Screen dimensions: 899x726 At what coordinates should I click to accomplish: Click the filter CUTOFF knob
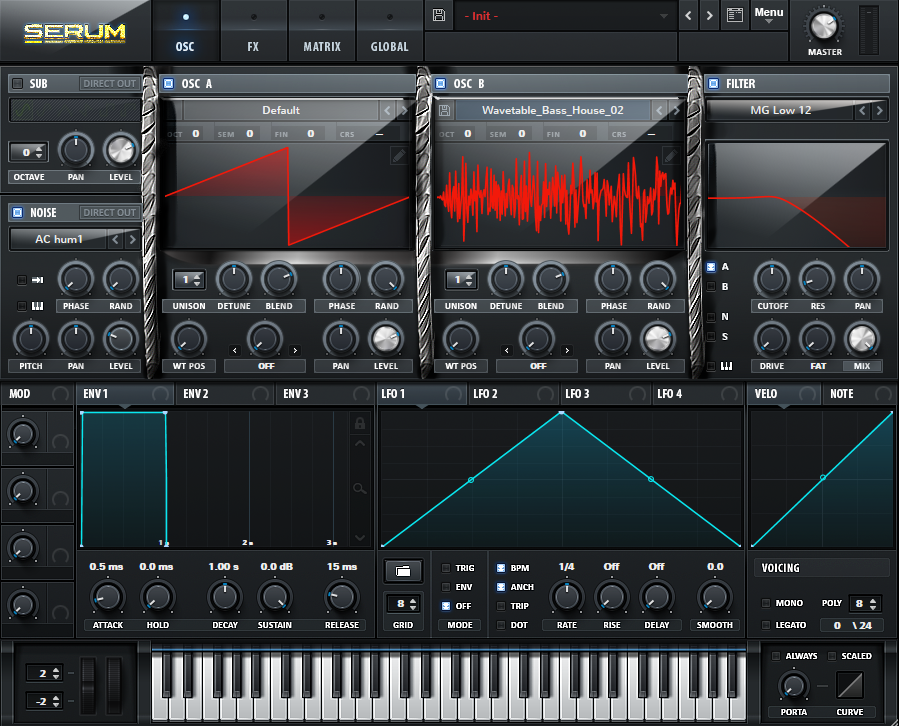point(772,279)
